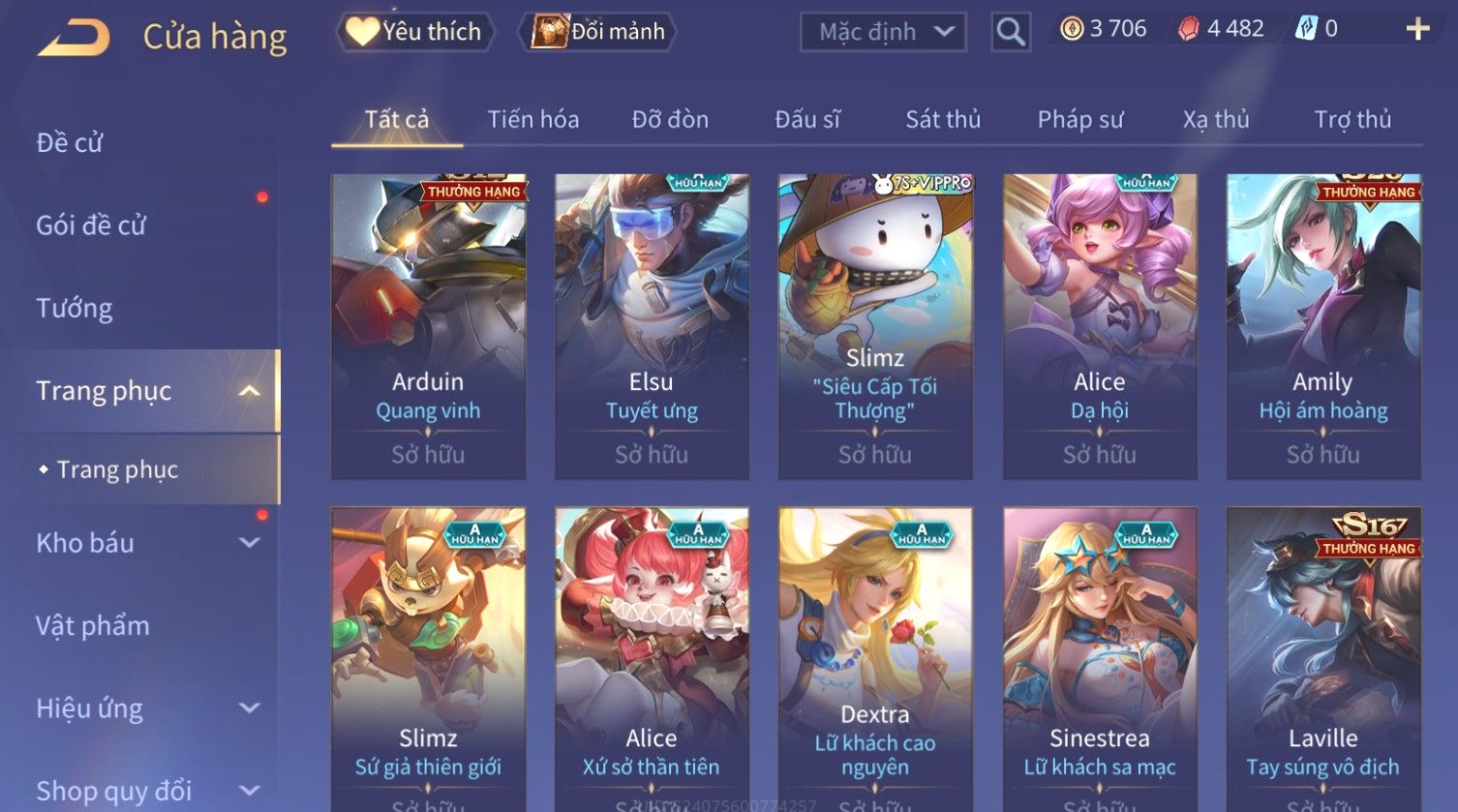Open Elsu Tuyết ưng skin card
The width and height of the screenshot is (1458, 812).
(652, 326)
